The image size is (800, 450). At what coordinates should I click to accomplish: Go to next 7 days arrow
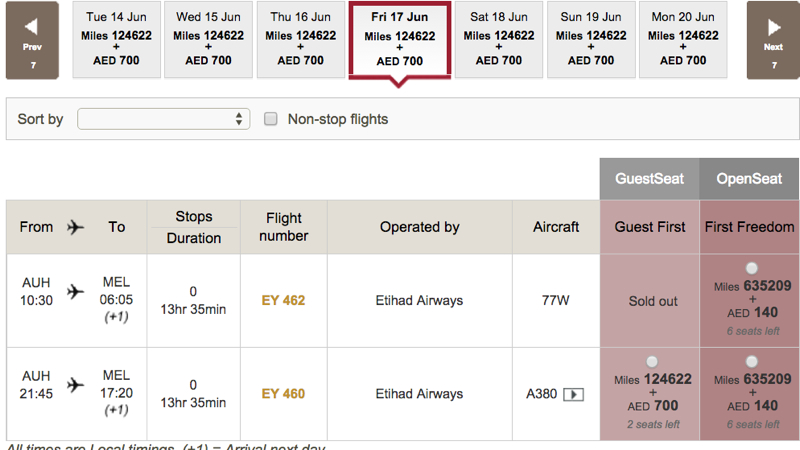(x=773, y=40)
